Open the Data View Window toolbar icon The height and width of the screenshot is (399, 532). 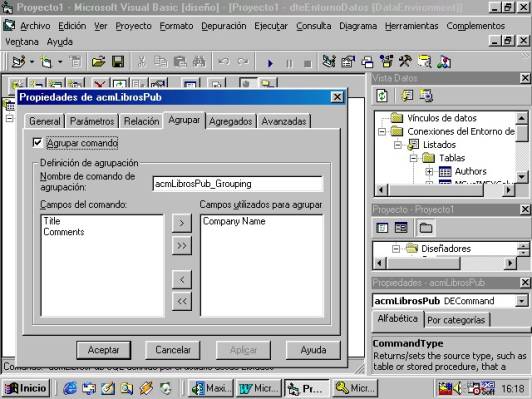pyautogui.click(x=424, y=62)
